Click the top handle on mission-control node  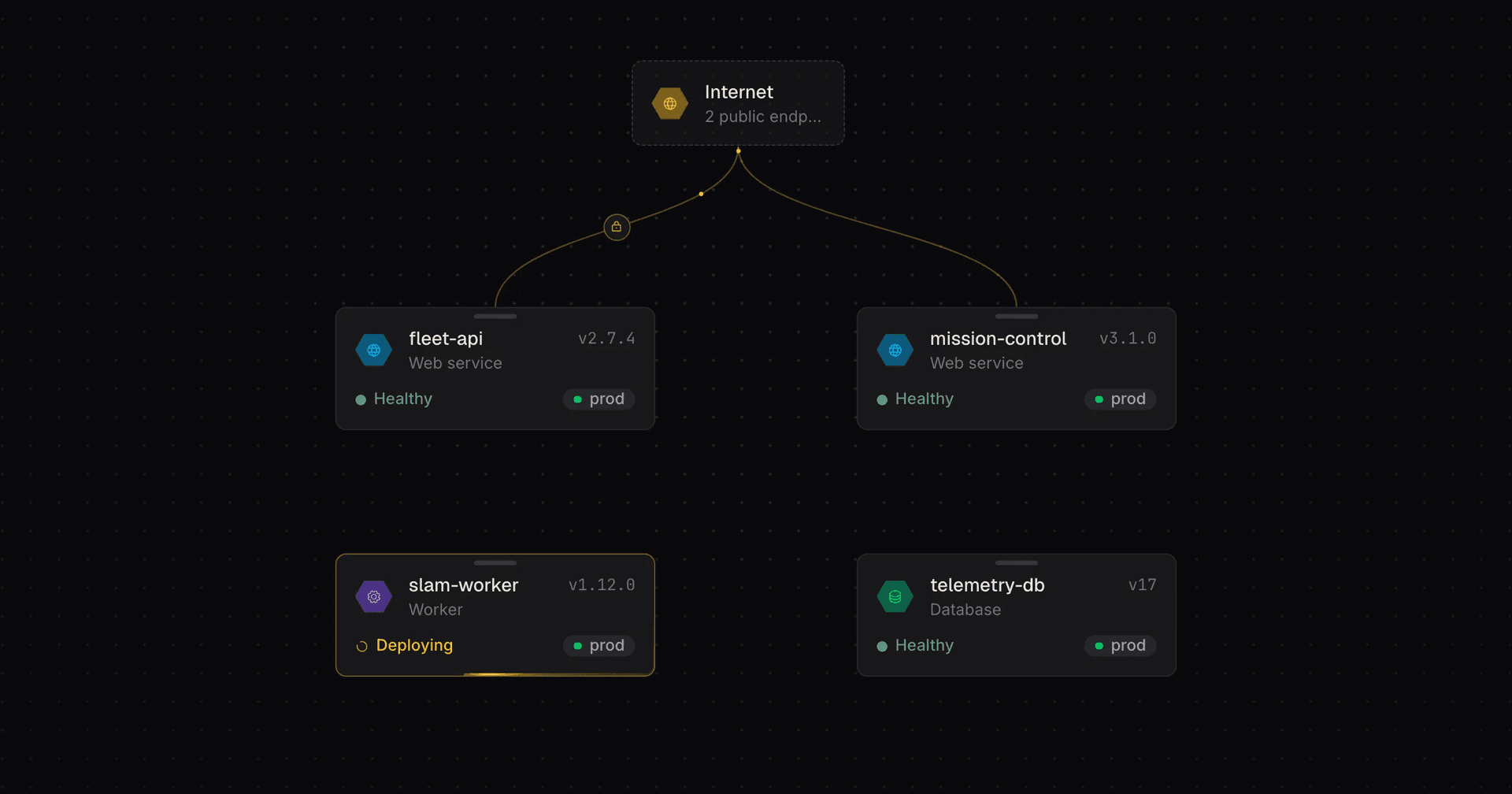[x=1017, y=316]
